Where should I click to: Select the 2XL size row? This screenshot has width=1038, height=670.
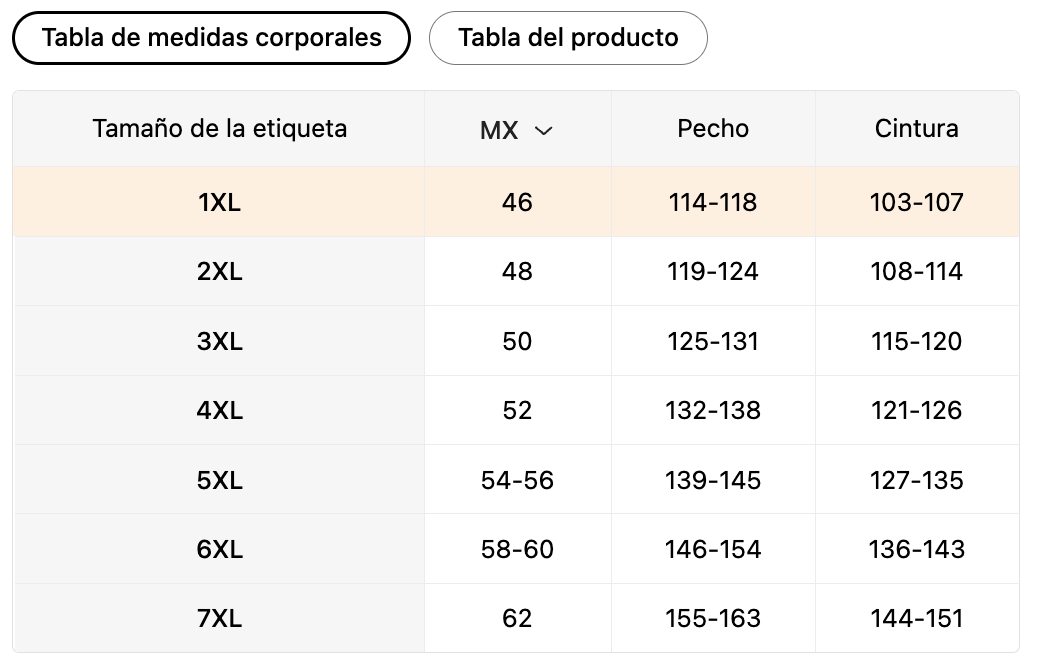point(516,271)
